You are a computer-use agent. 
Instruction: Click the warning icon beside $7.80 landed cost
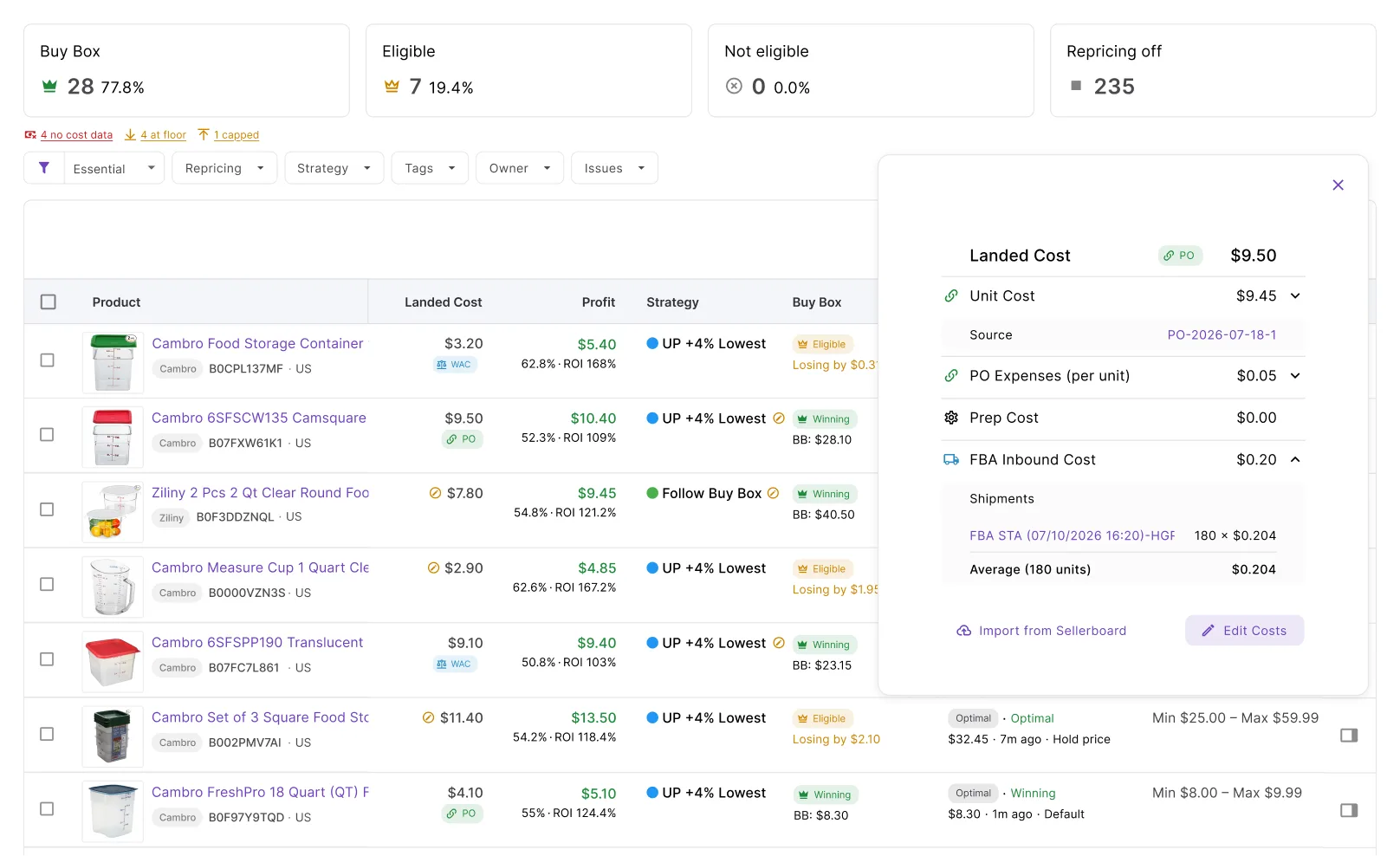click(435, 493)
